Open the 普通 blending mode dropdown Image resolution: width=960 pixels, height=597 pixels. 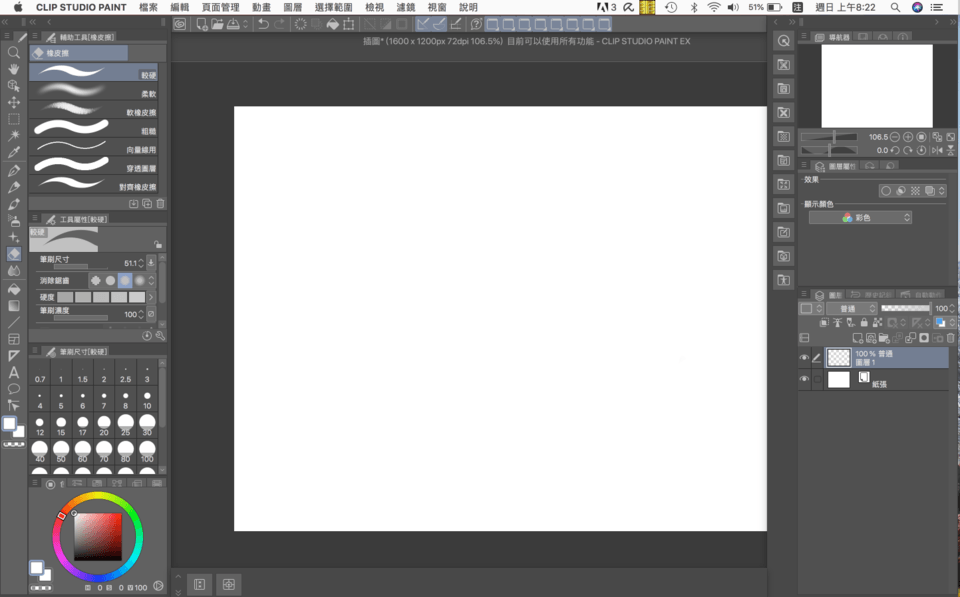[851, 309]
